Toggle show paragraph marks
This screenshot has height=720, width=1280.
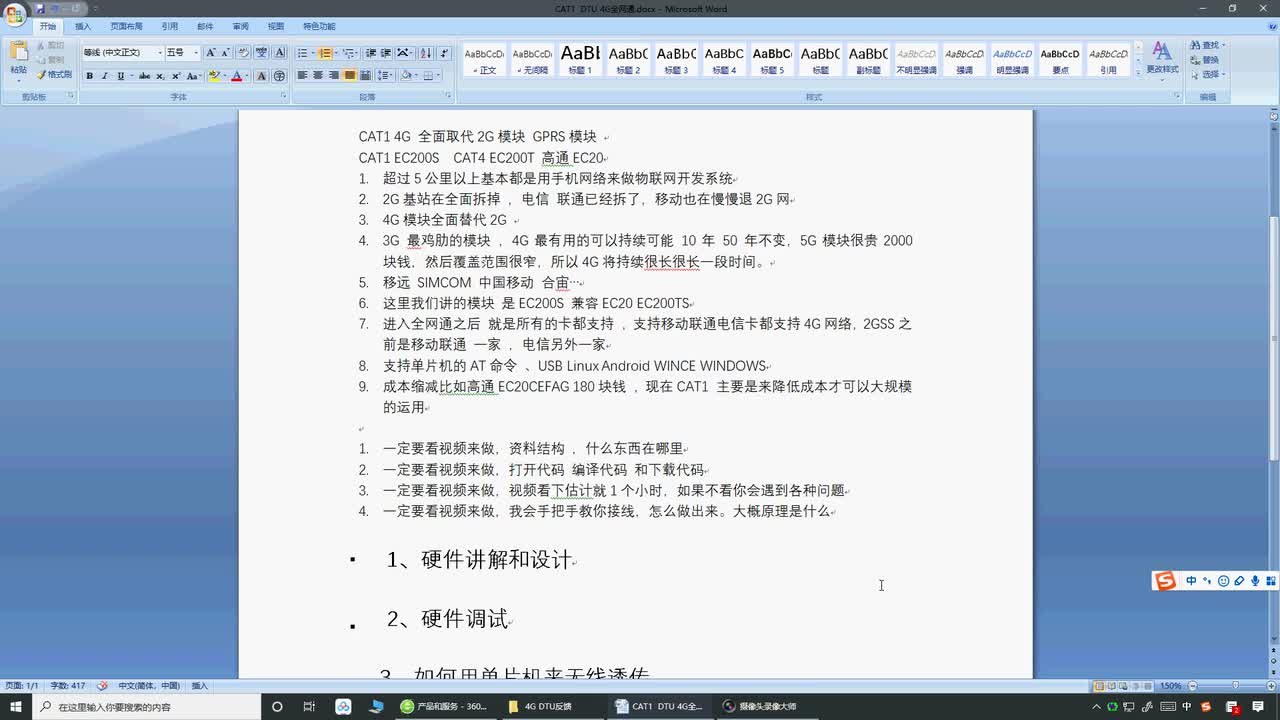(x=444, y=52)
